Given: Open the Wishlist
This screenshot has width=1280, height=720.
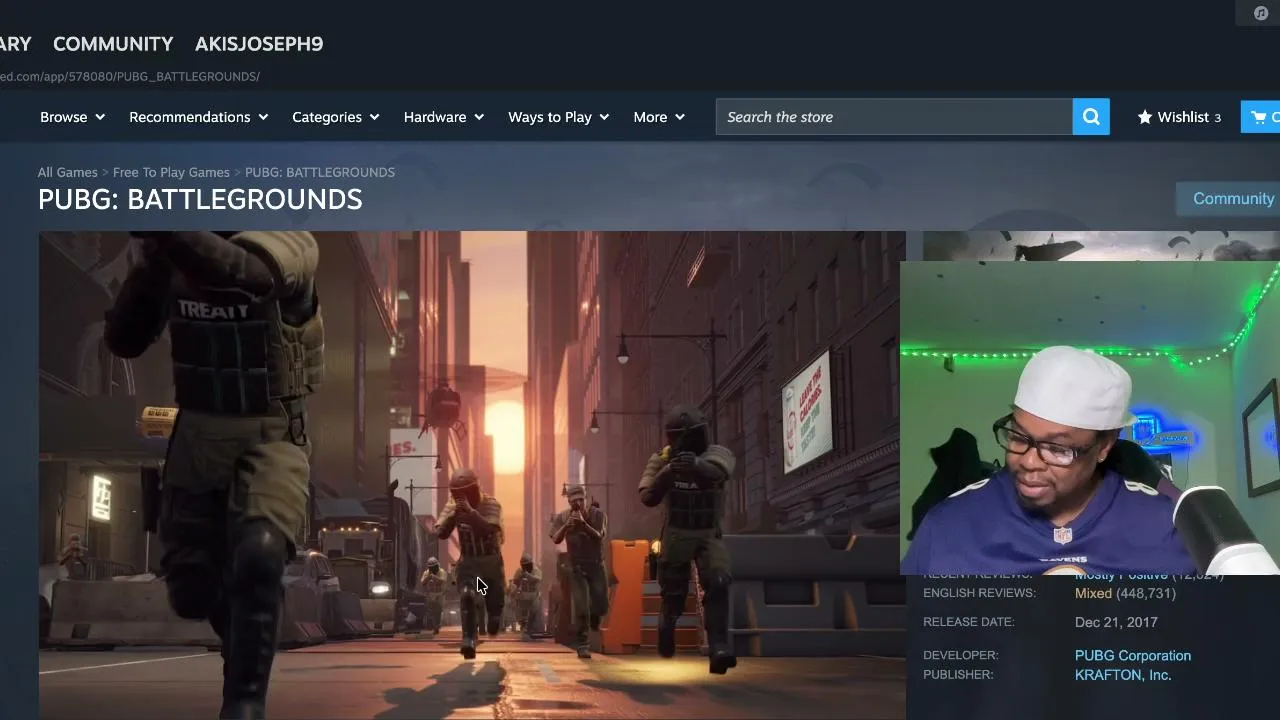Looking at the screenshot, I should tap(1179, 117).
